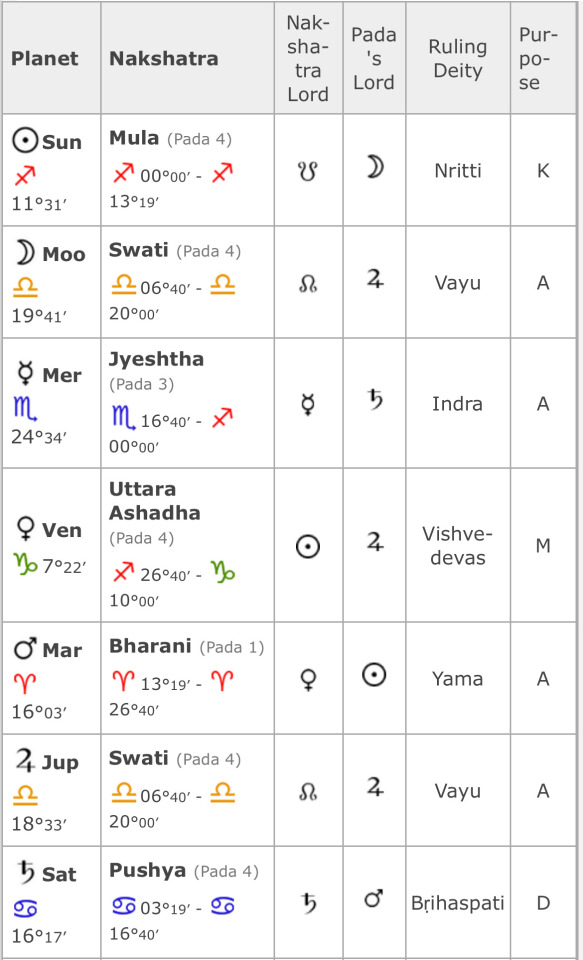
Task: Select the Ruling Deity column header
Action: tap(457, 59)
